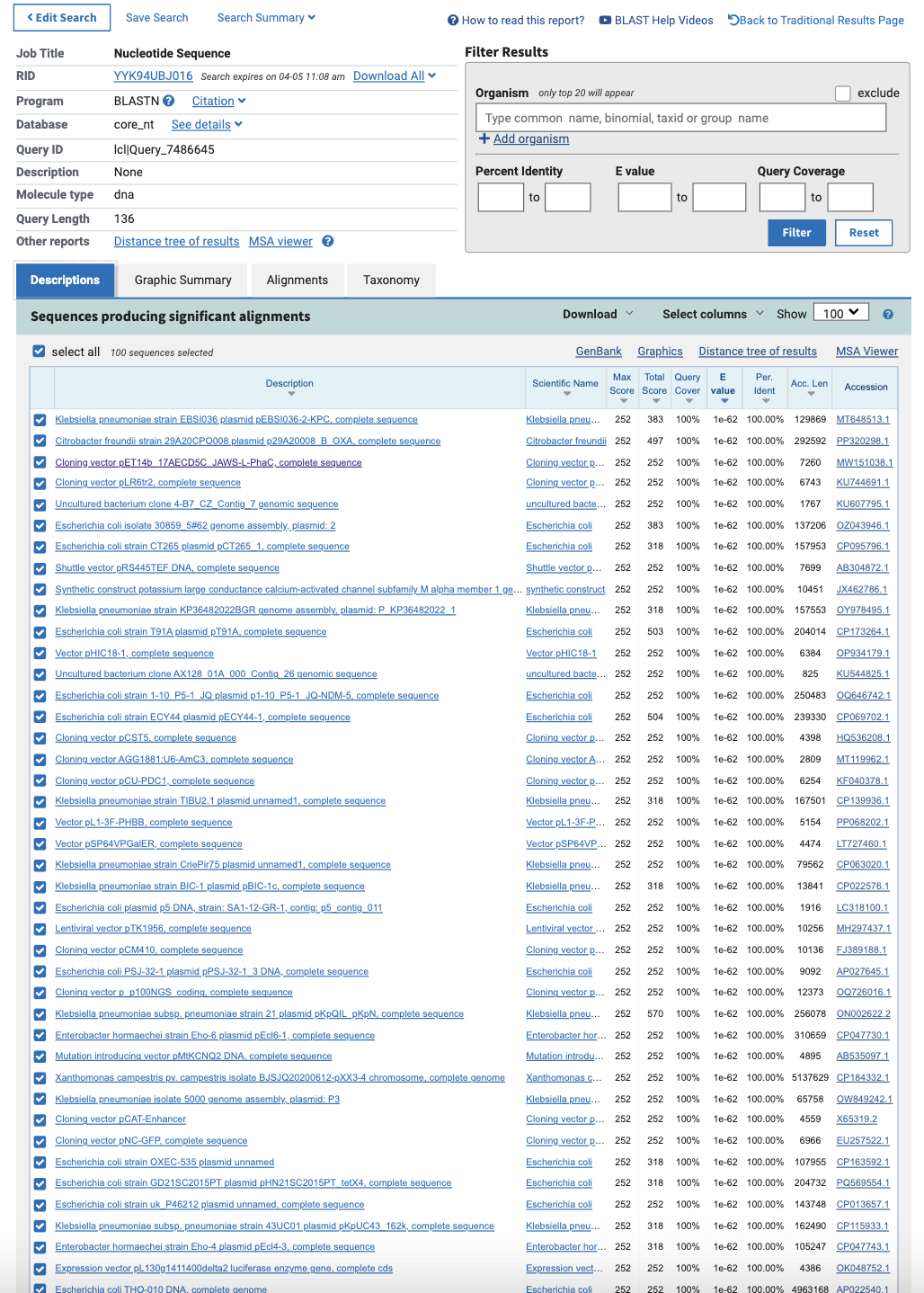Click the Query Coverage maximum field

pyautogui.click(x=850, y=197)
